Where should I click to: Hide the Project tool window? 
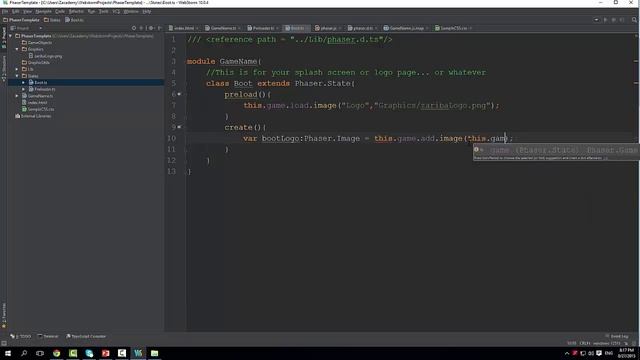pos(160,28)
